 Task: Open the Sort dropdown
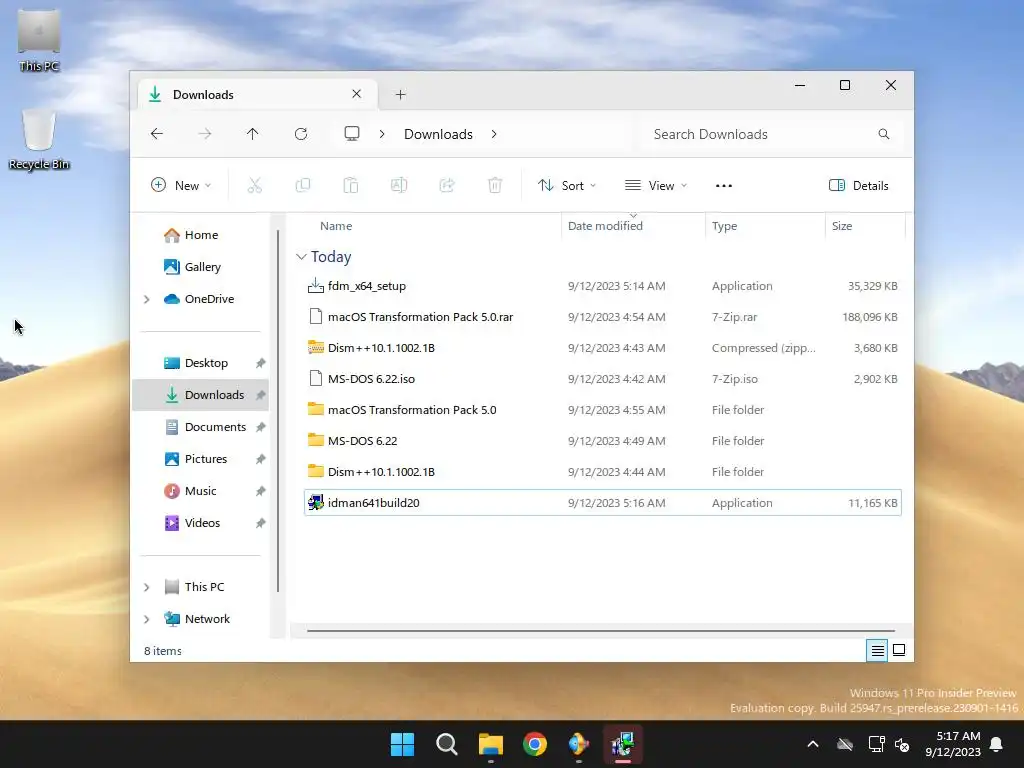[x=566, y=185]
